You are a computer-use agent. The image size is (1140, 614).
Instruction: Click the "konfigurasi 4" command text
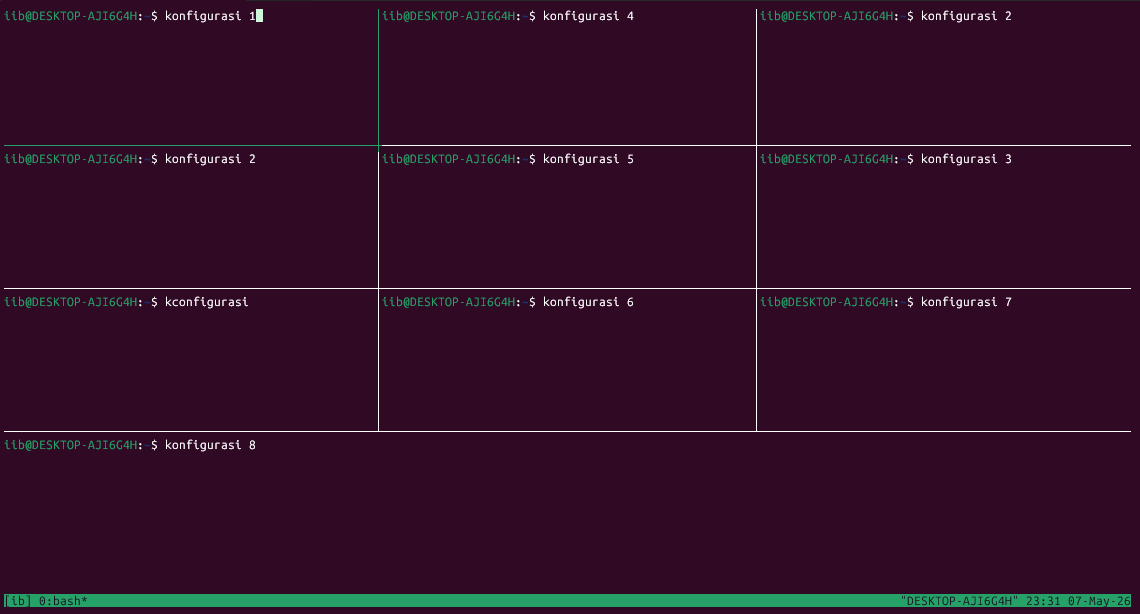coord(588,16)
